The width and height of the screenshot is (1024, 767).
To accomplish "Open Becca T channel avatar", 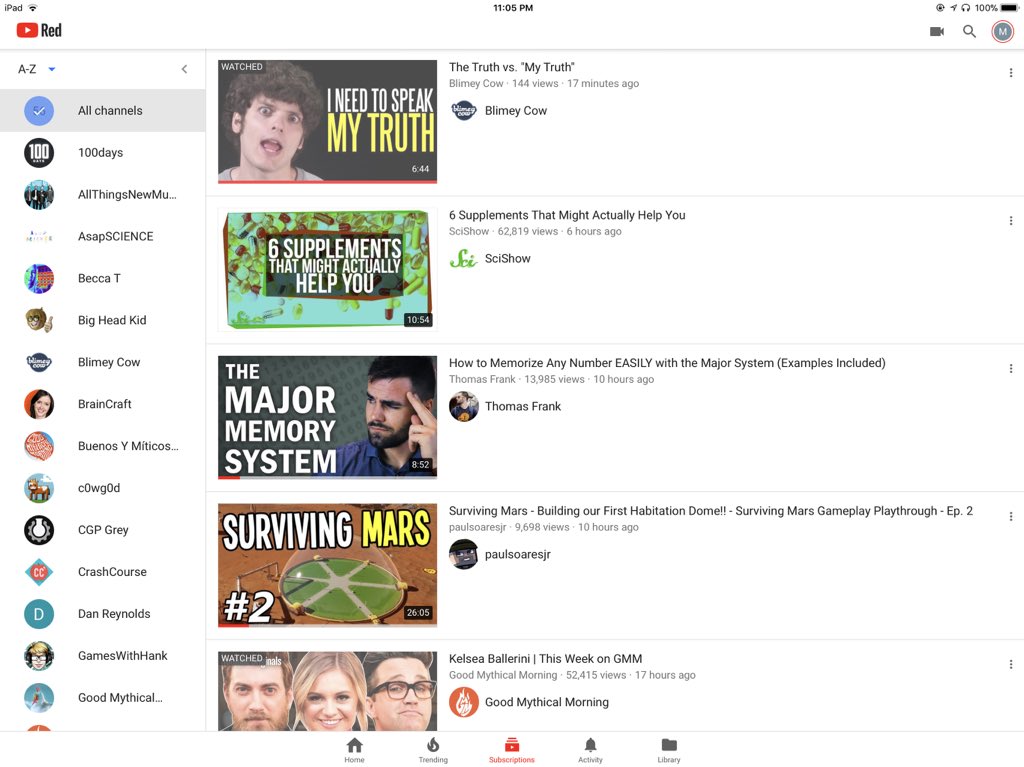I will 39,278.
